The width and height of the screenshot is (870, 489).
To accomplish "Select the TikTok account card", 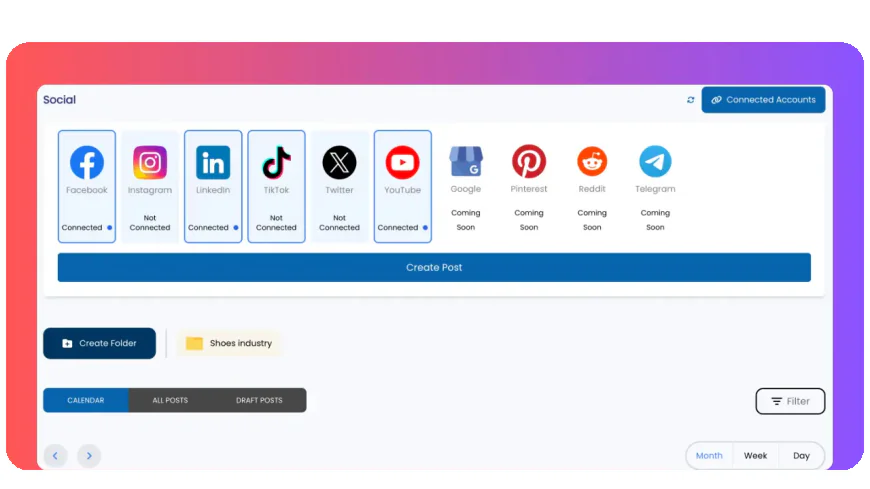I will [x=276, y=186].
